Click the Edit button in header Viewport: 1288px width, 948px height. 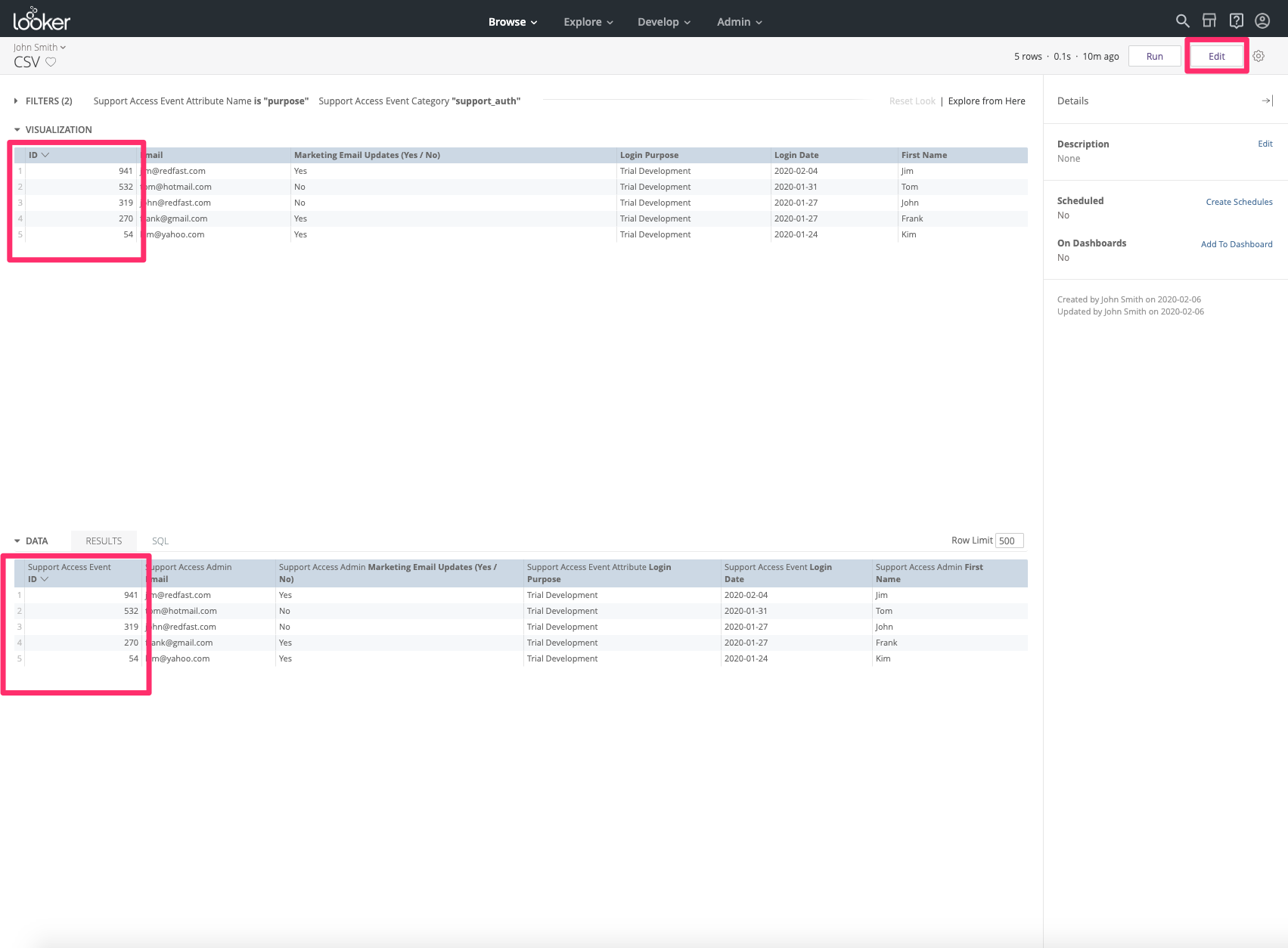[1216, 56]
